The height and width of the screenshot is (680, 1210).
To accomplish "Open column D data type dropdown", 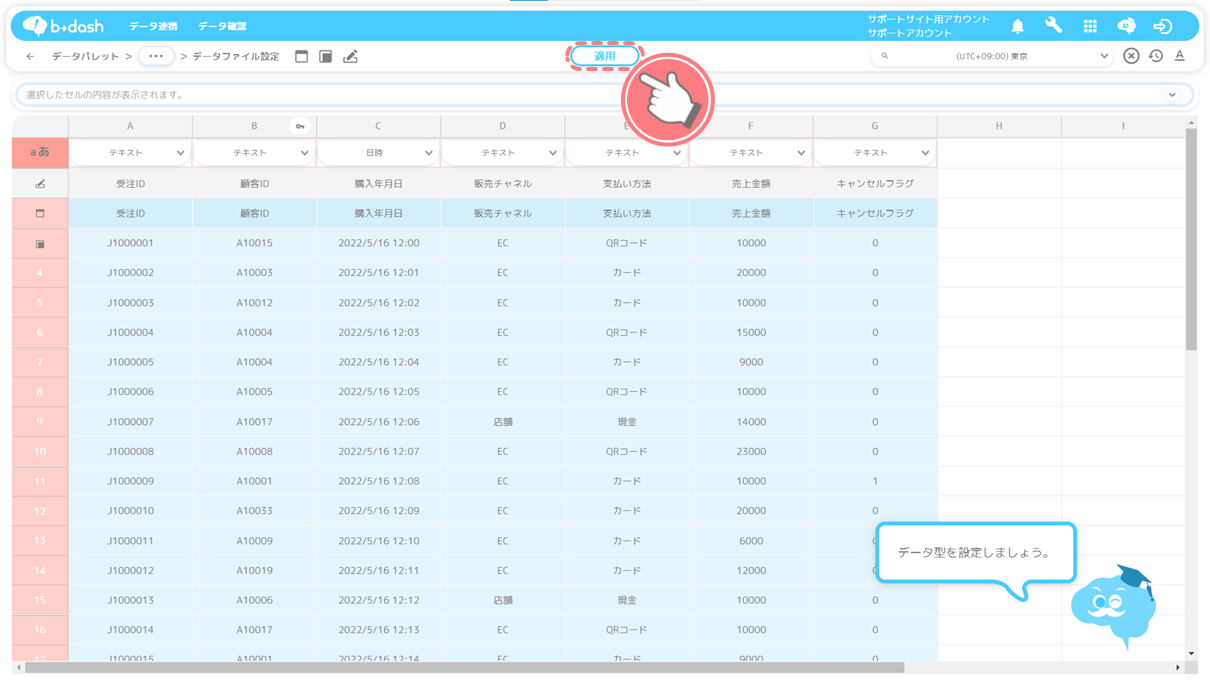I will [x=502, y=153].
